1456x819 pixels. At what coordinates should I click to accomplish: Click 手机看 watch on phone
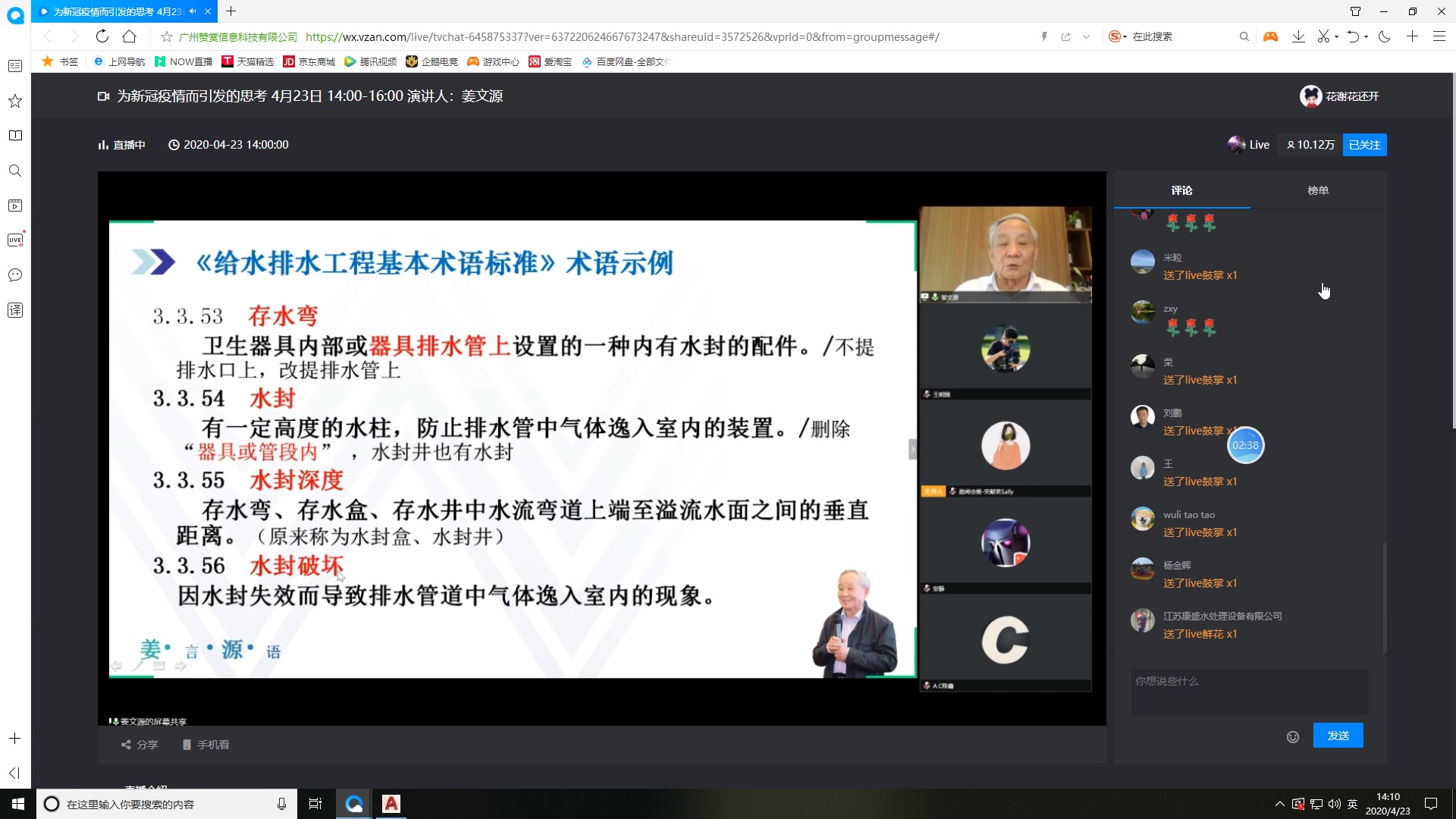tap(206, 745)
